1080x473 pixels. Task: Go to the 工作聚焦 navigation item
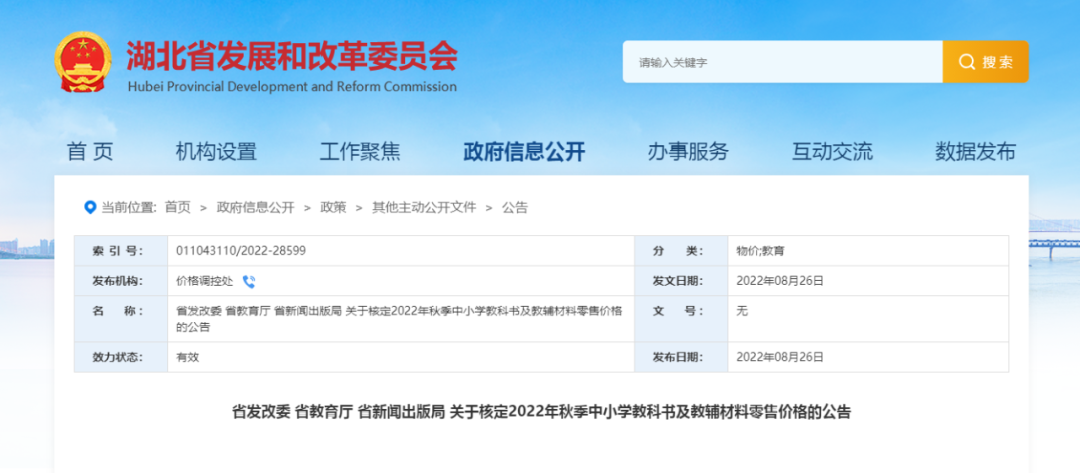coord(360,152)
